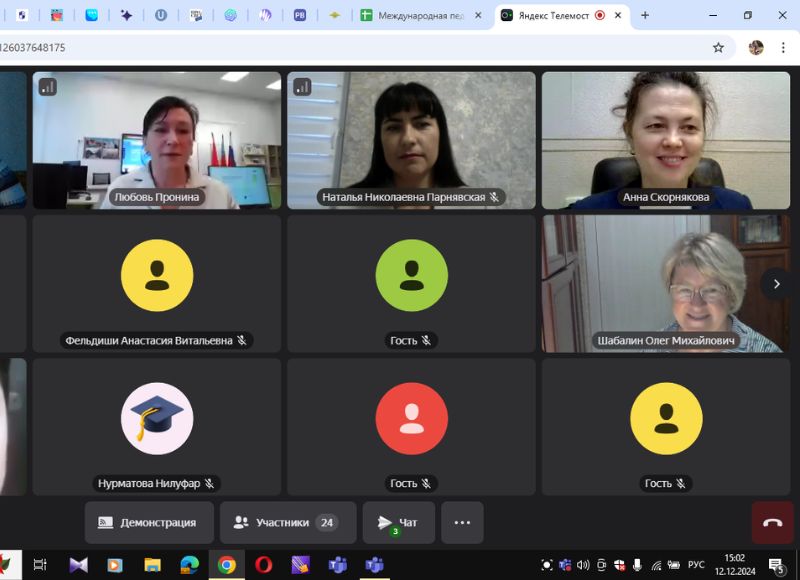The width and height of the screenshot is (800, 580).
Task: Click the red hang up call button
Action: pyautogui.click(x=772, y=523)
